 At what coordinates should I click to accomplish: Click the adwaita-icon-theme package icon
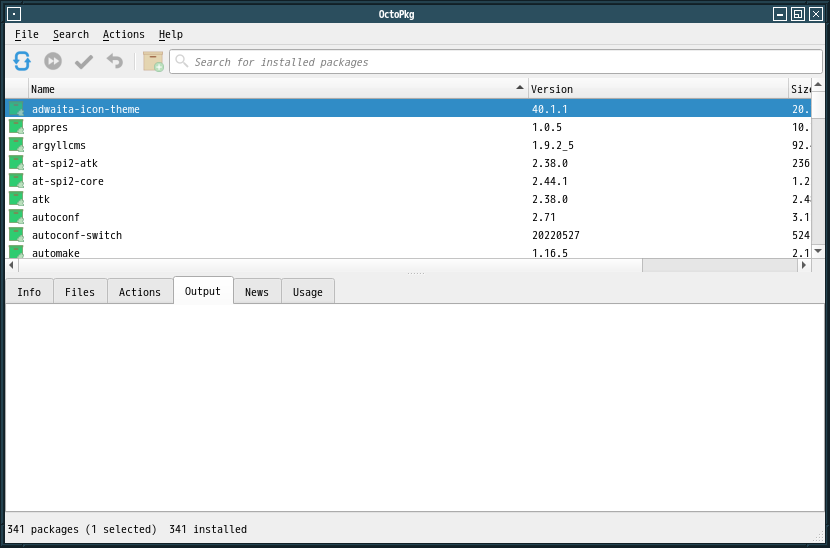pos(16,109)
